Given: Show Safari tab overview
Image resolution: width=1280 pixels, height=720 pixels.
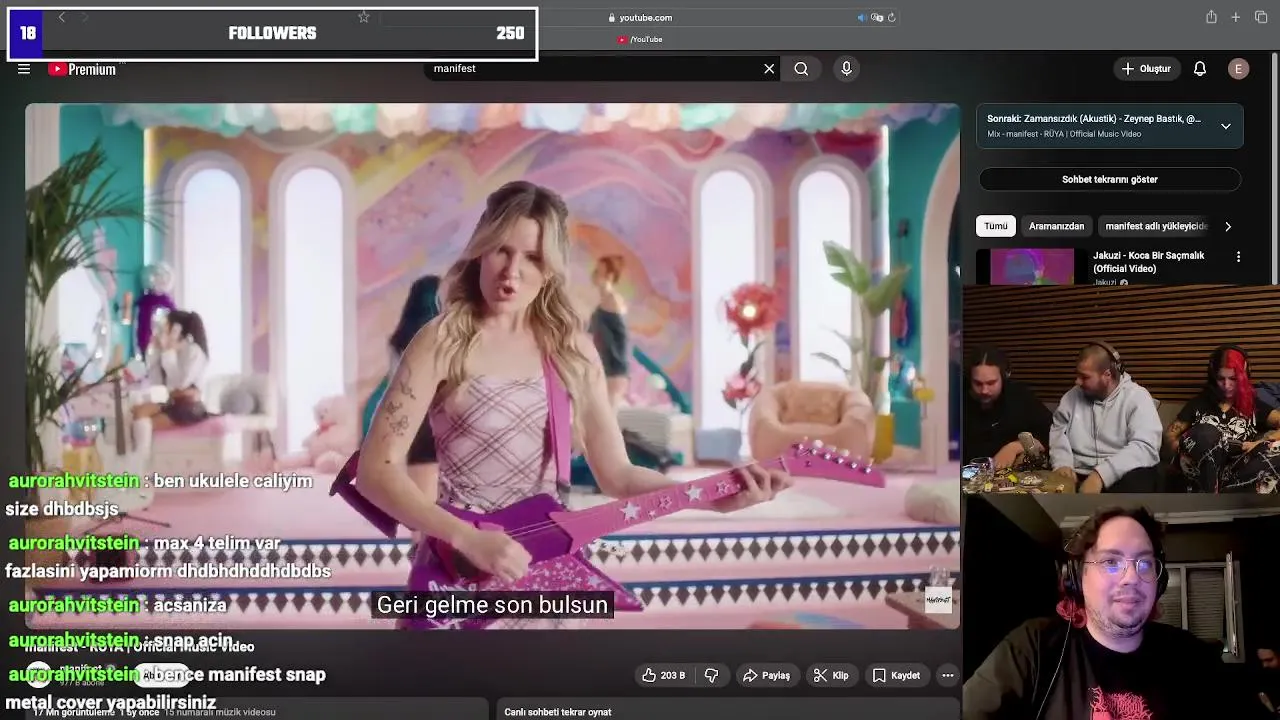Looking at the screenshot, I should coord(1261,17).
